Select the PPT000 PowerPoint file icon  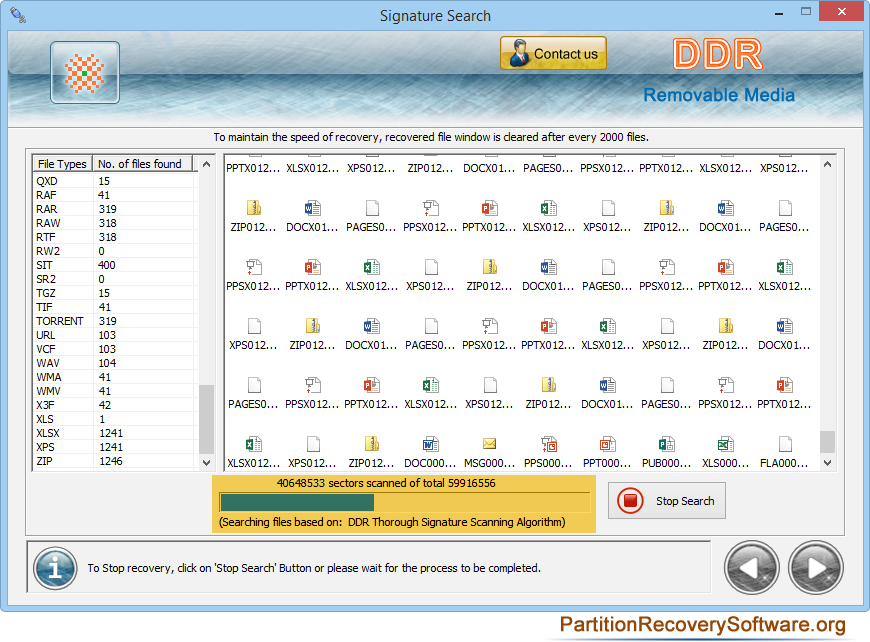(x=607, y=444)
